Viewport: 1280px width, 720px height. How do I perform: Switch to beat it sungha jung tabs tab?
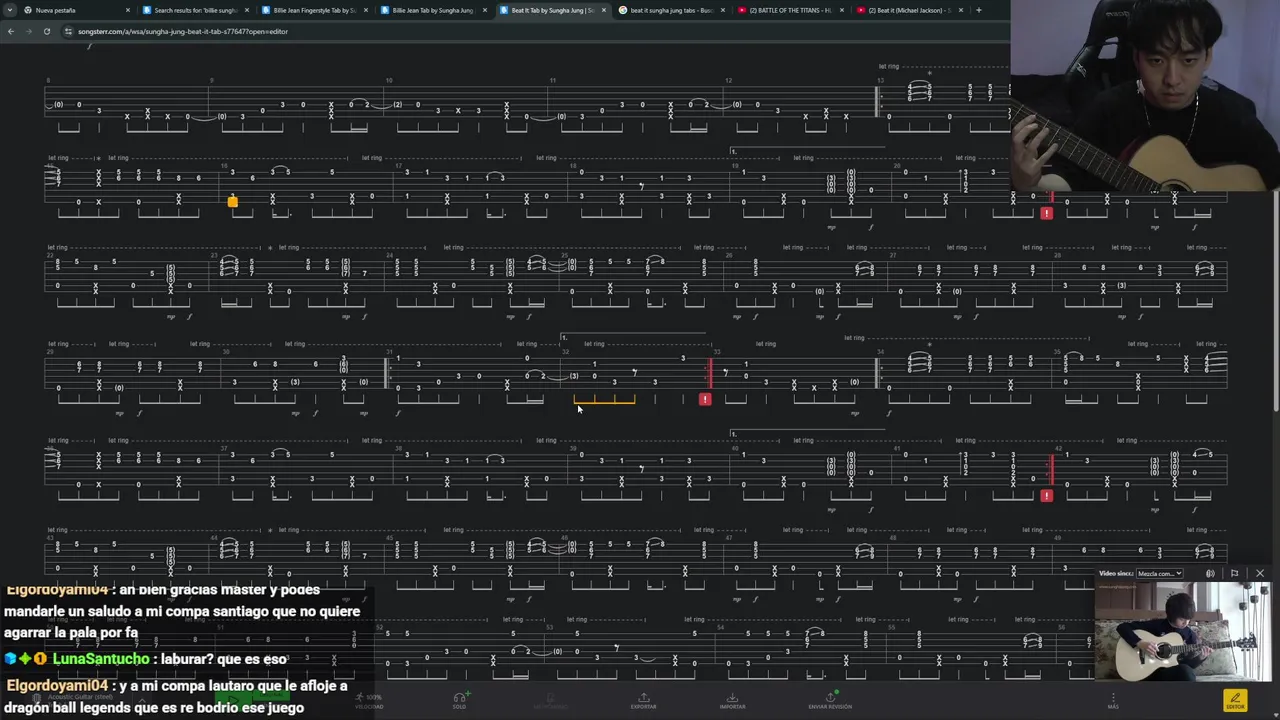tap(671, 10)
